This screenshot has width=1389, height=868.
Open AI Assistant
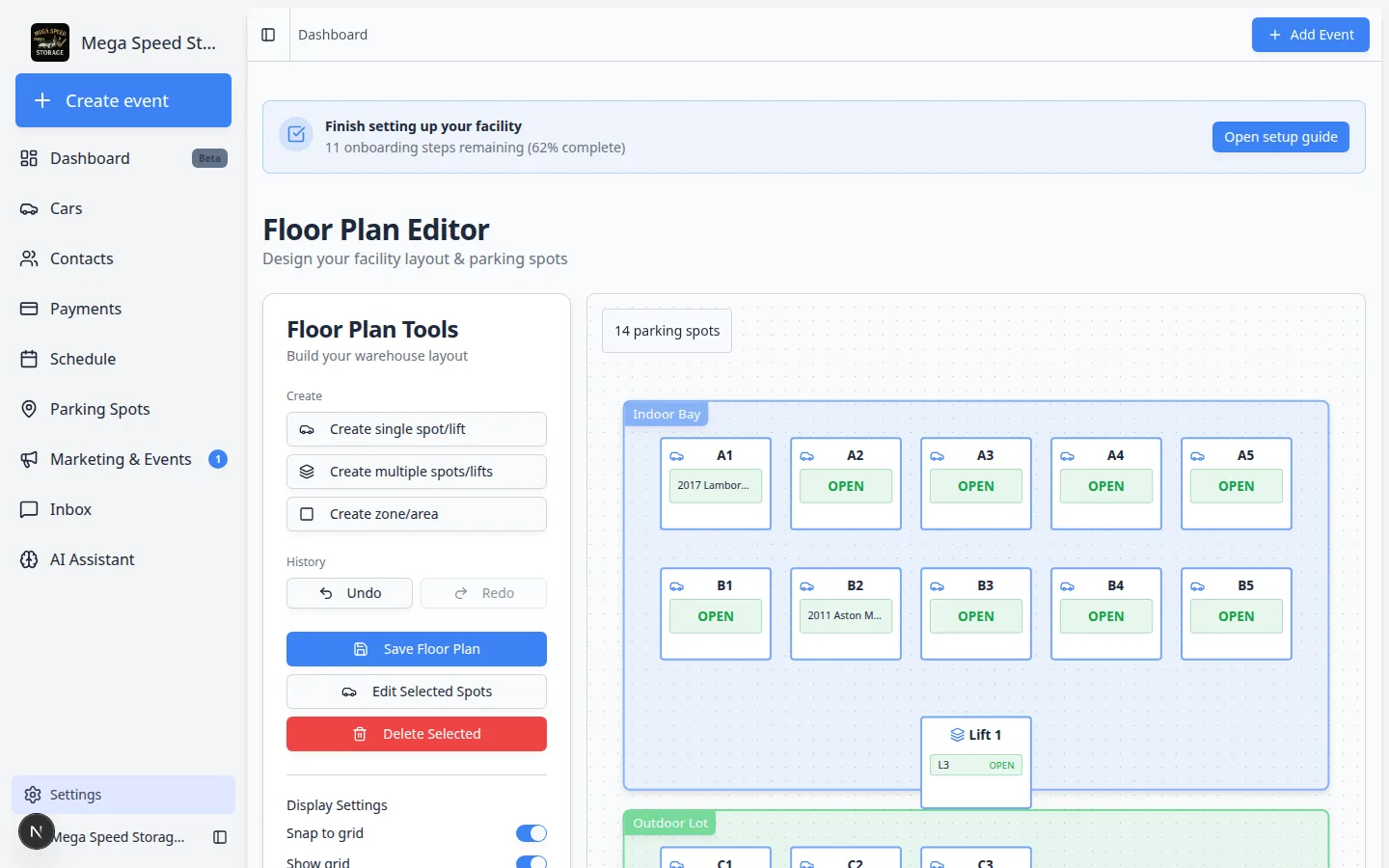pyautogui.click(x=123, y=559)
